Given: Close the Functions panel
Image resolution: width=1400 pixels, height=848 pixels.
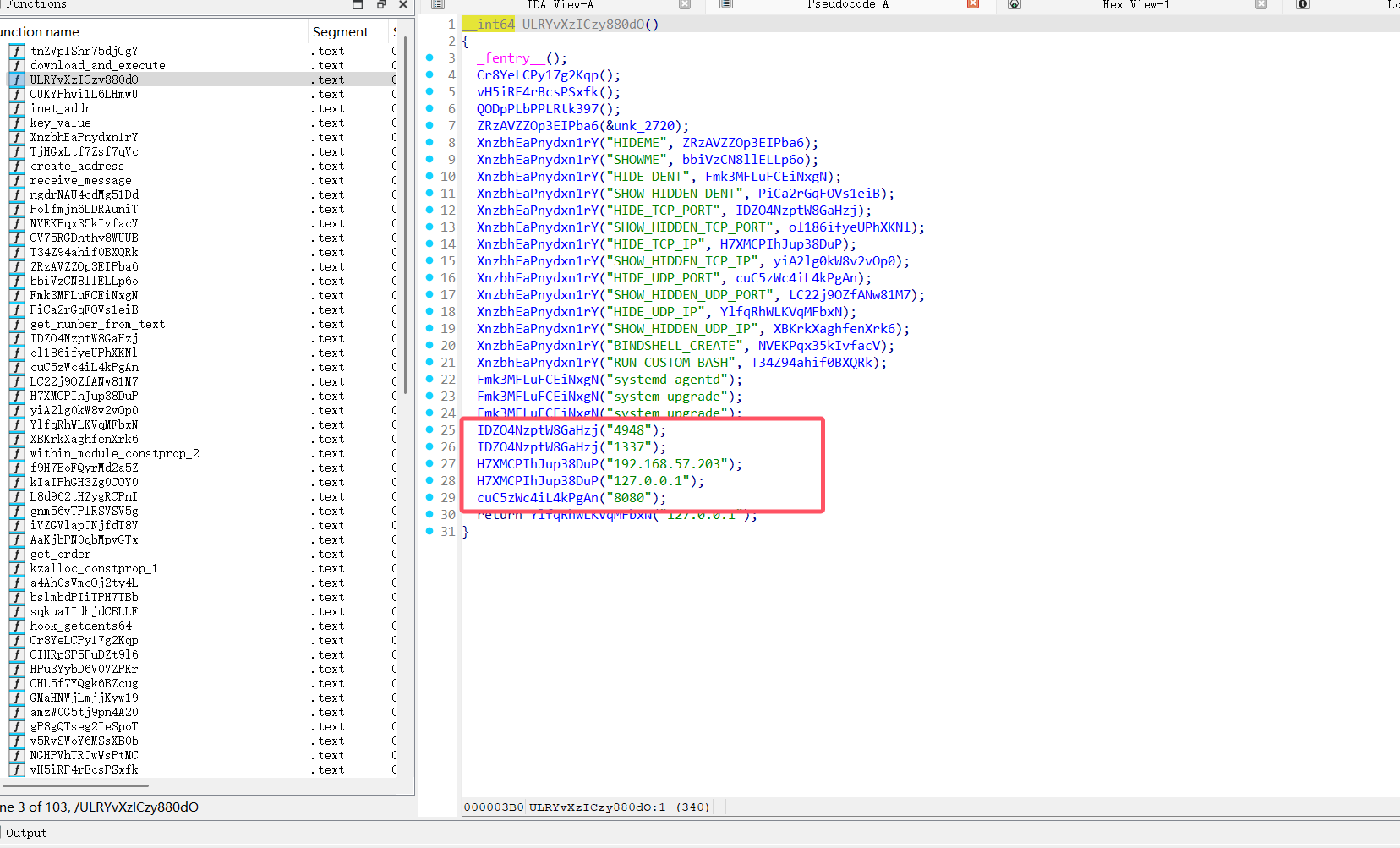Looking at the screenshot, I should 403,4.
